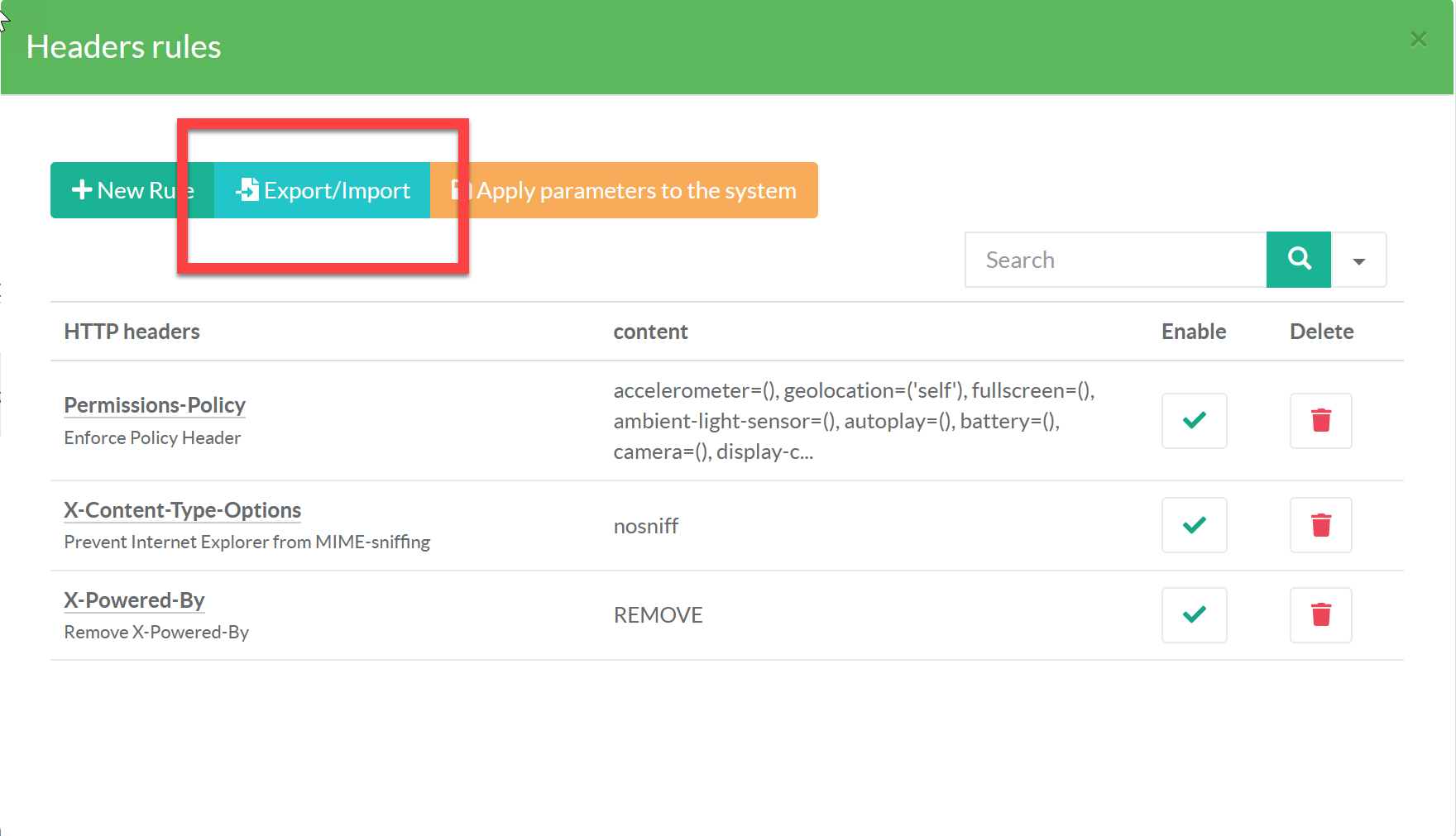Open the Permissions-Policy header link

[x=155, y=405]
